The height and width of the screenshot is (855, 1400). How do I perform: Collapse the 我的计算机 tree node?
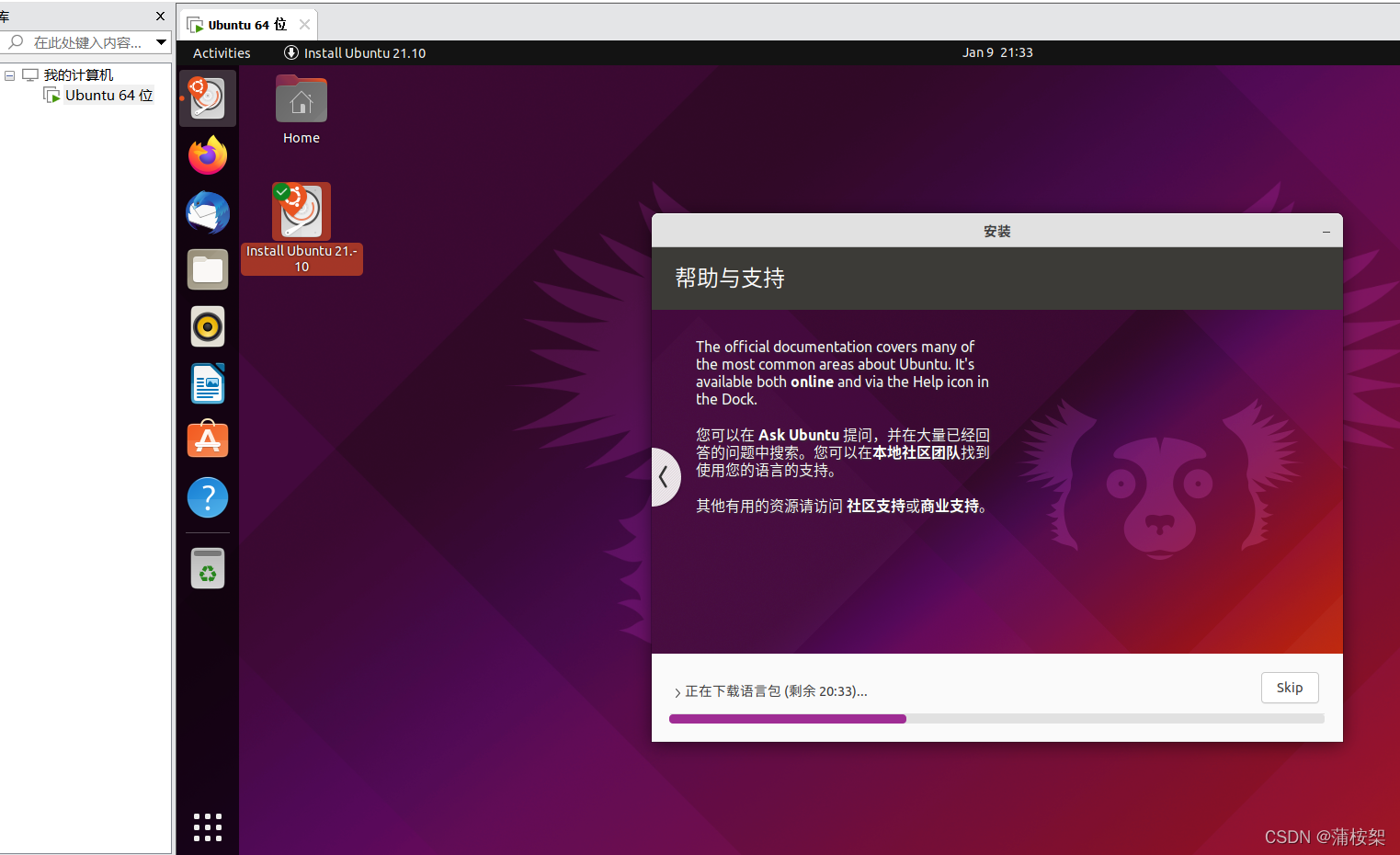point(9,75)
